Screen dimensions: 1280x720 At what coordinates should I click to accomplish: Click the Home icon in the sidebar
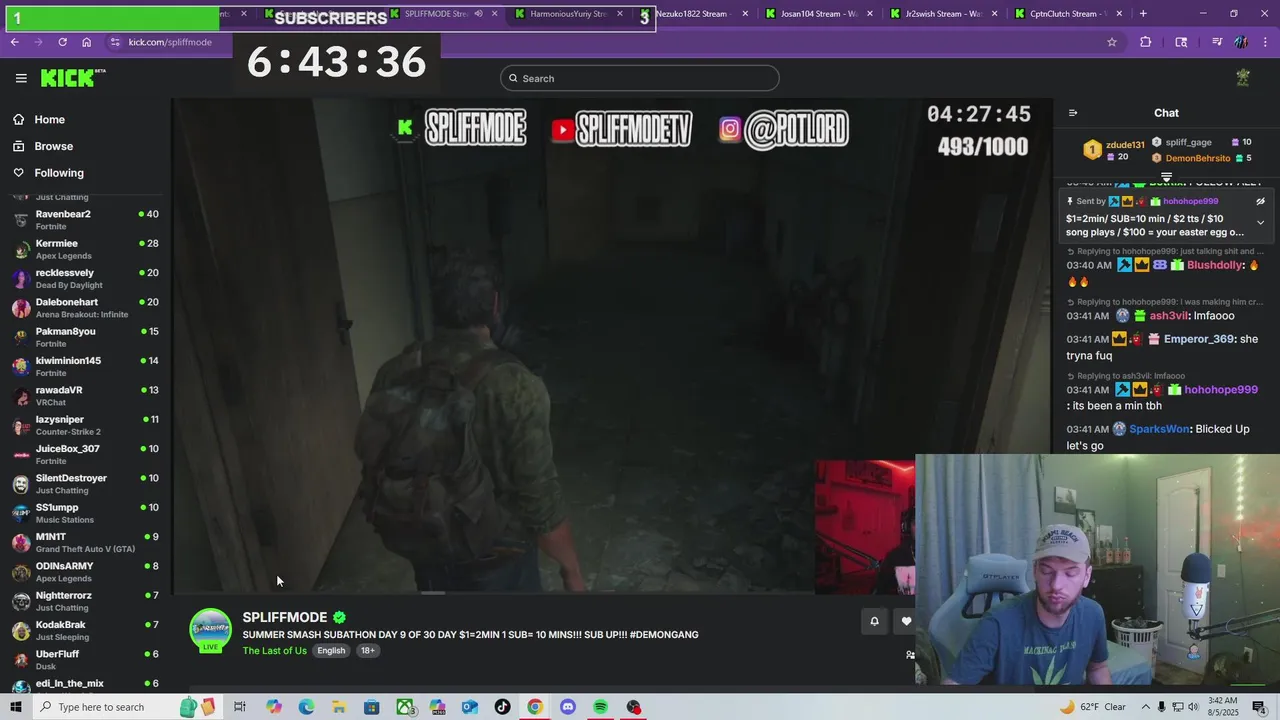(18, 119)
